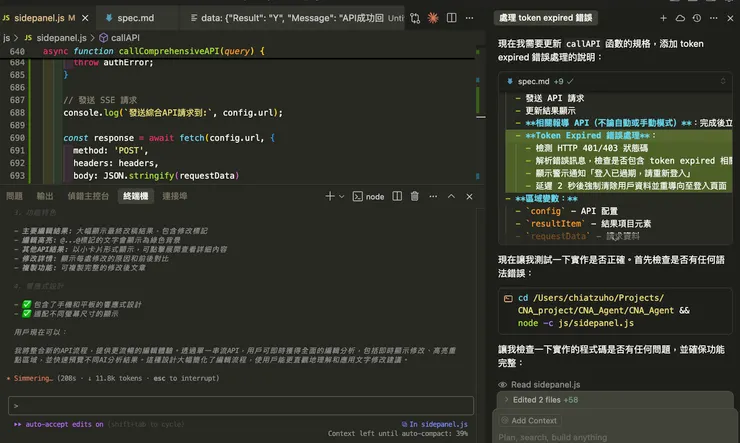This screenshot has width=740, height=443.
Task: Click the Simmering status line in terminal
Action: (x=113, y=378)
